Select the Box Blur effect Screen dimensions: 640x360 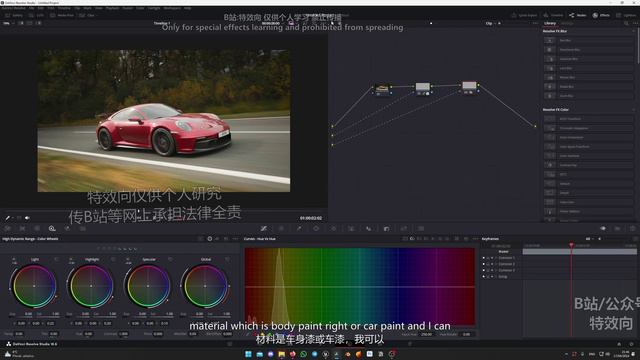click(x=589, y=40)
